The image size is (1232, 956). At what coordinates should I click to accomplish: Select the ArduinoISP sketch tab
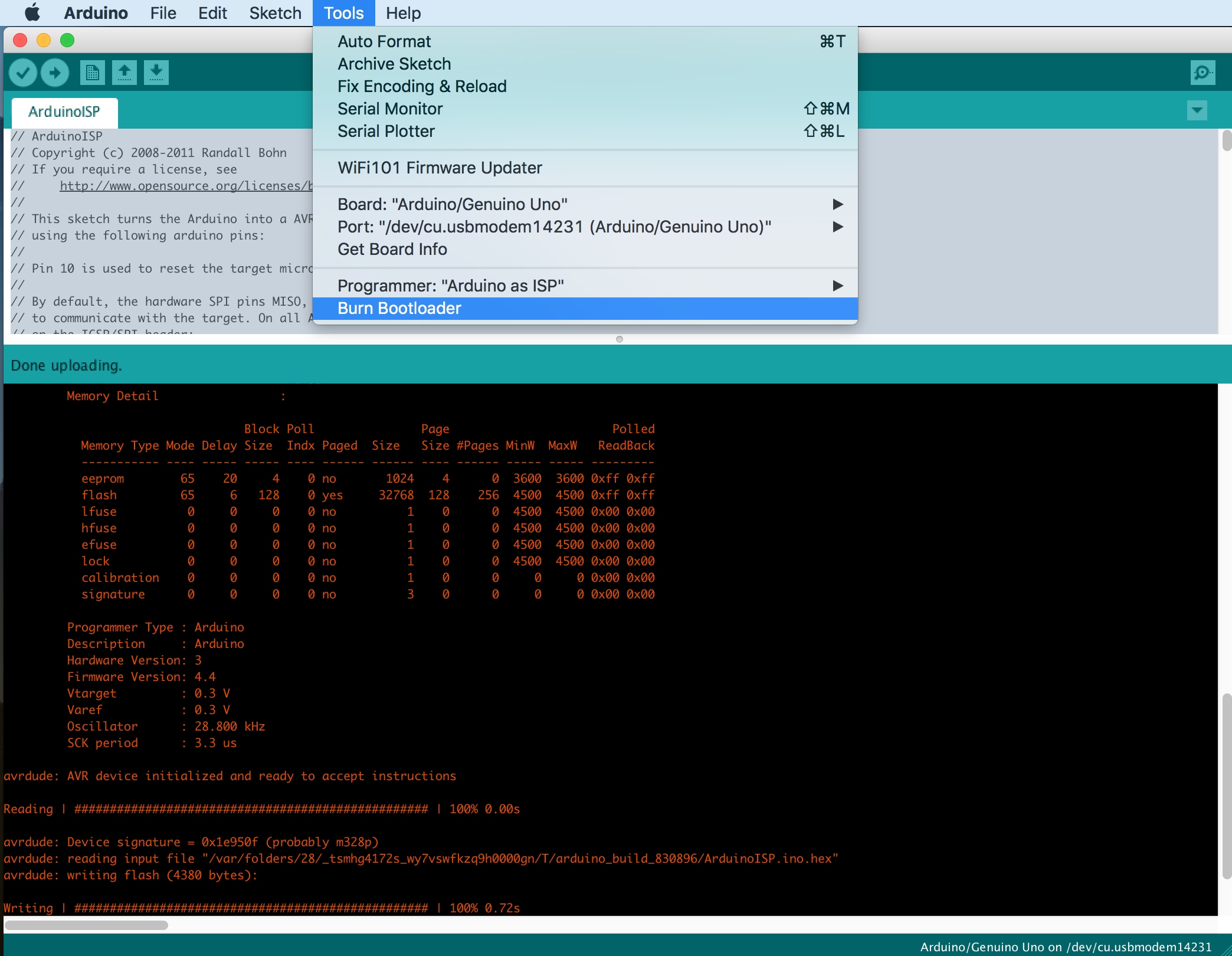tap(64, 112)
